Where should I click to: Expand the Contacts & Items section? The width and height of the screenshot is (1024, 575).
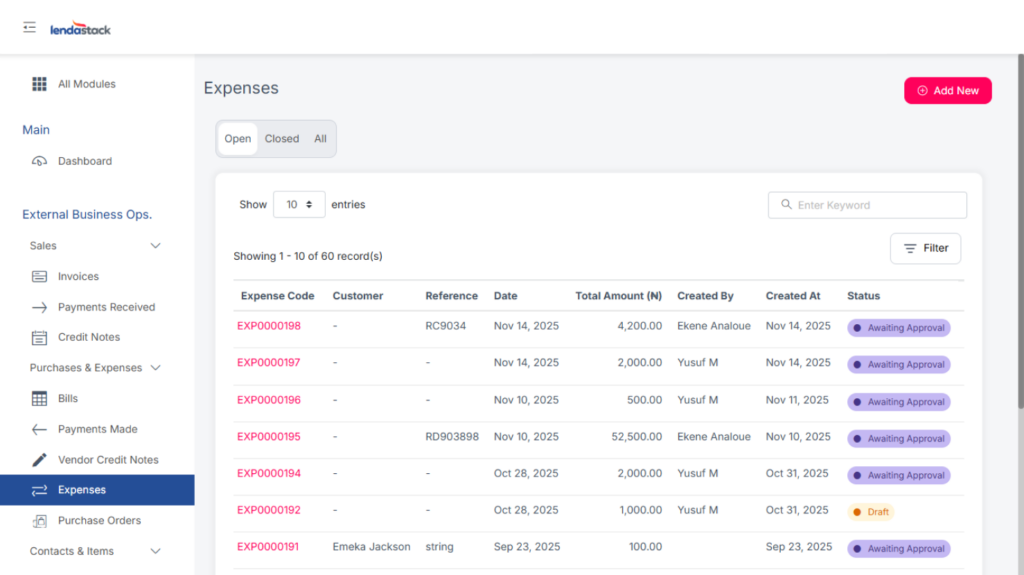point(155,551)
